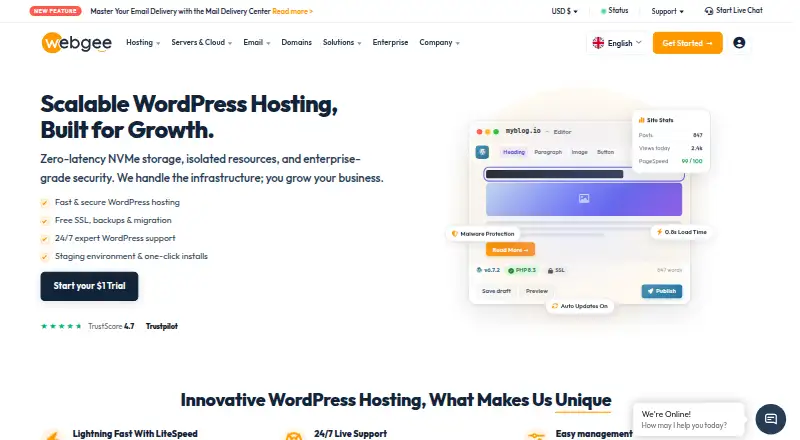Screen dimensions: 800x440
Task: Click Preview in editor mockup
Action: [537, 291]
